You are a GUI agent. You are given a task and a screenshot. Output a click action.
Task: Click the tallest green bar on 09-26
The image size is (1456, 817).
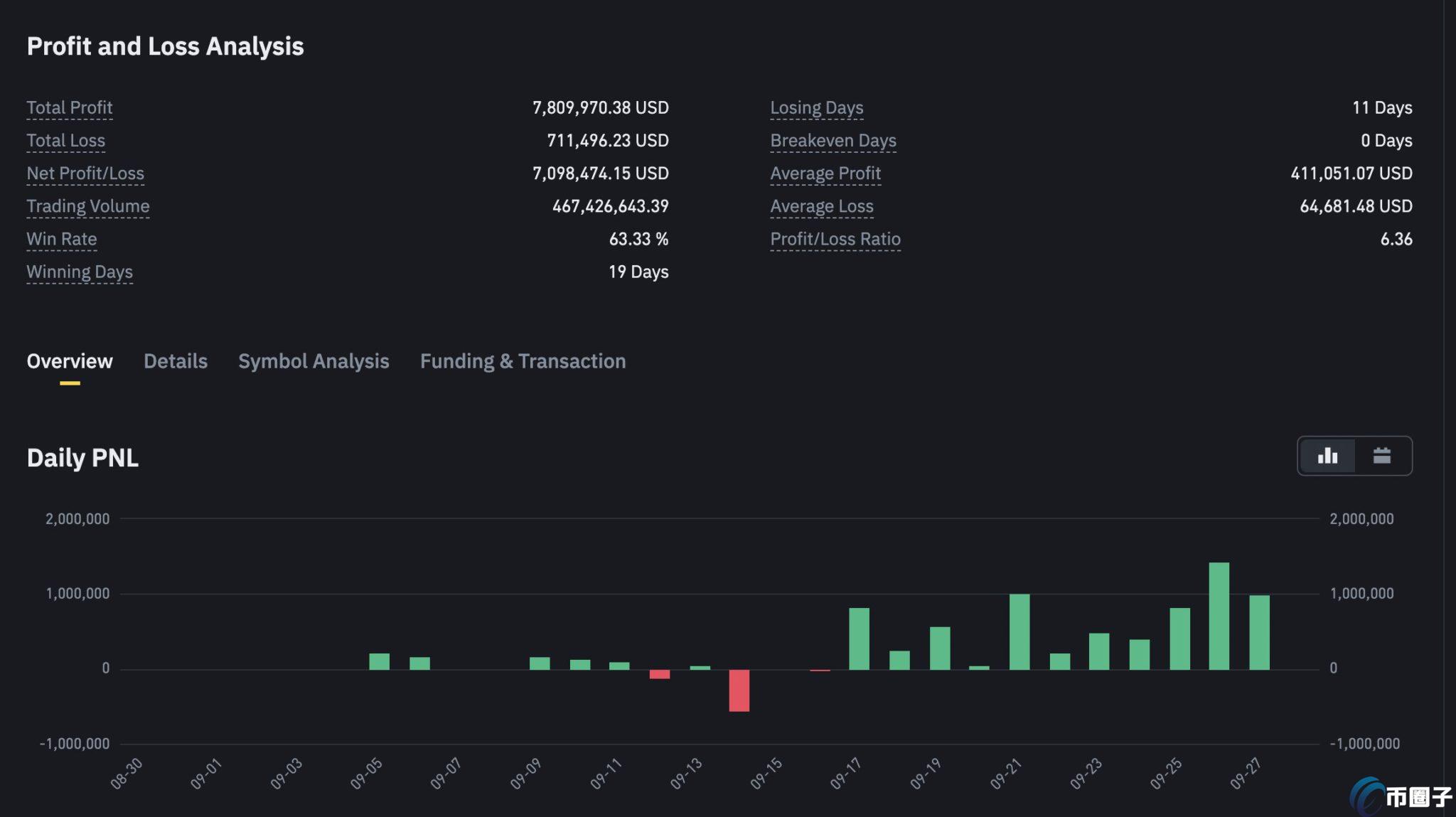pyautogui.click(x=1219, y=616)
